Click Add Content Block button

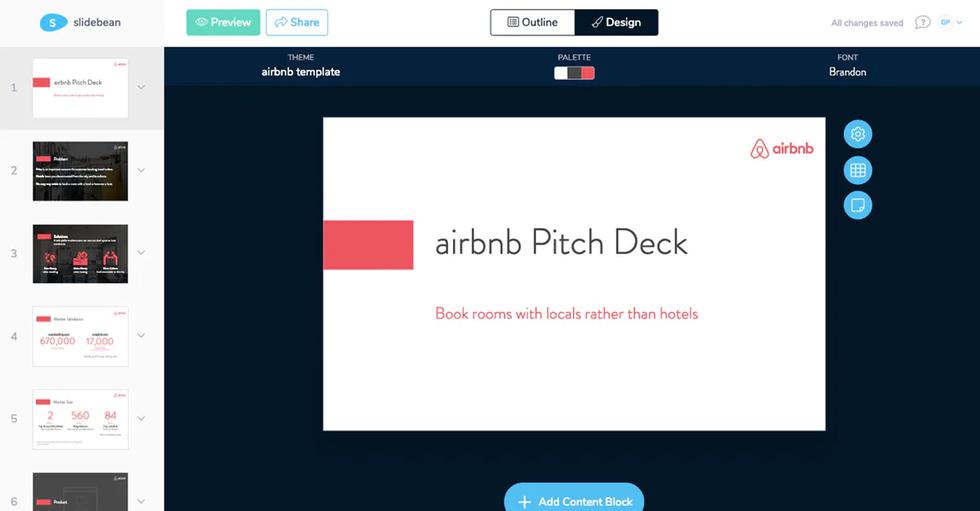[x=574, y=500]
